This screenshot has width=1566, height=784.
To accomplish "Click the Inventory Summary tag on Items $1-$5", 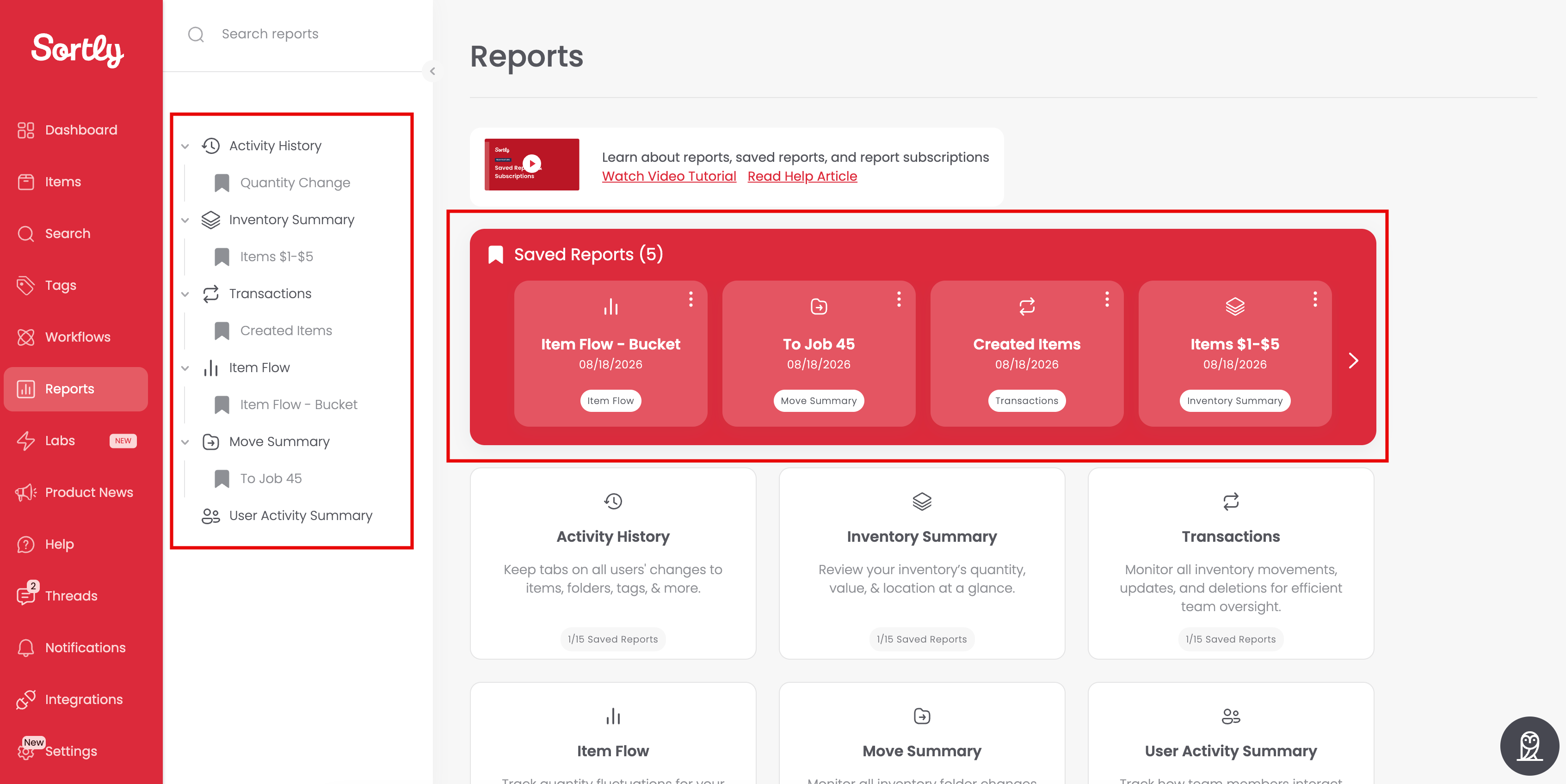I will [x=1235, y=401].
